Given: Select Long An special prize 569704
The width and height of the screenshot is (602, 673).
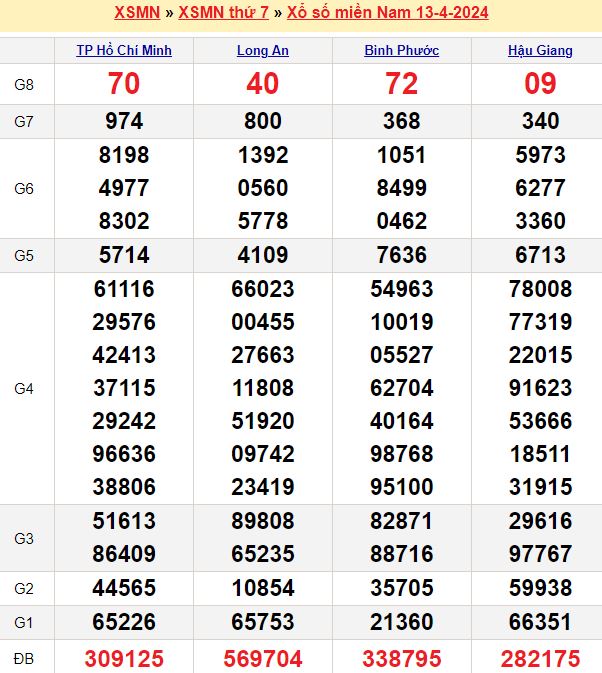Looking at the screenshot, I should pos(263,658).
